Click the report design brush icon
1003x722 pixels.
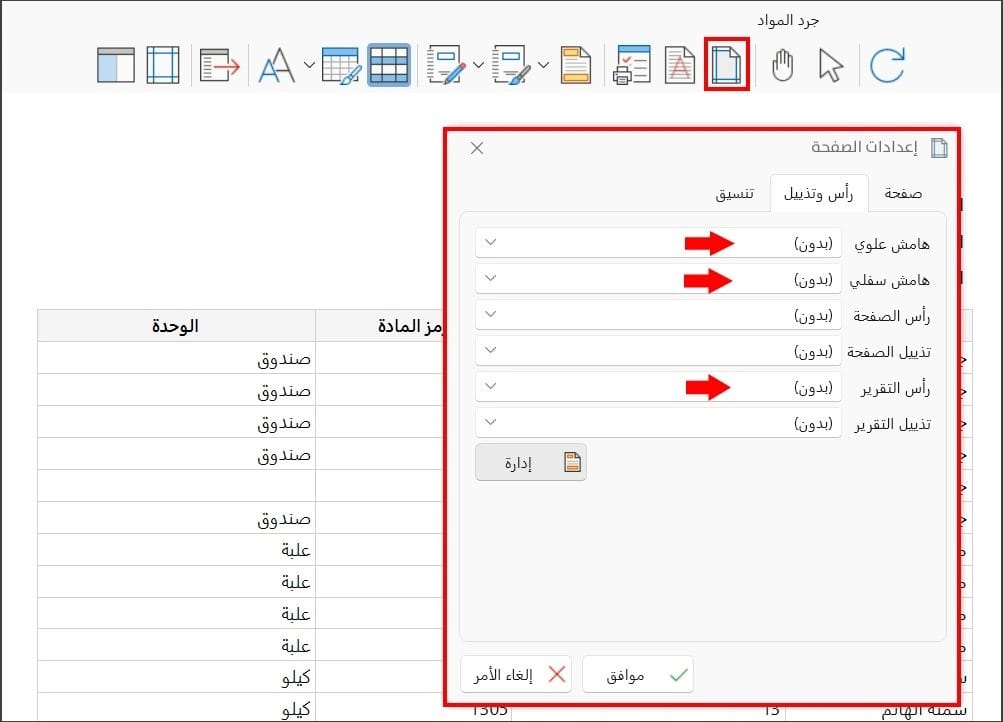pyautogui.click(x=512, y=65)
